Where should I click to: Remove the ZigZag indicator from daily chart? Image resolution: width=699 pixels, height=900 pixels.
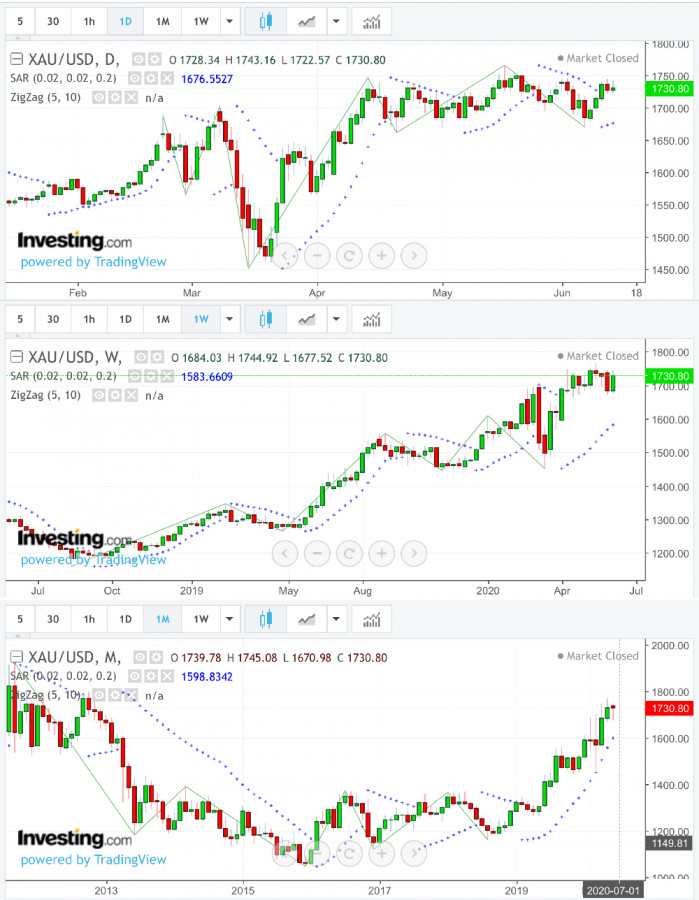coord(131,97)
